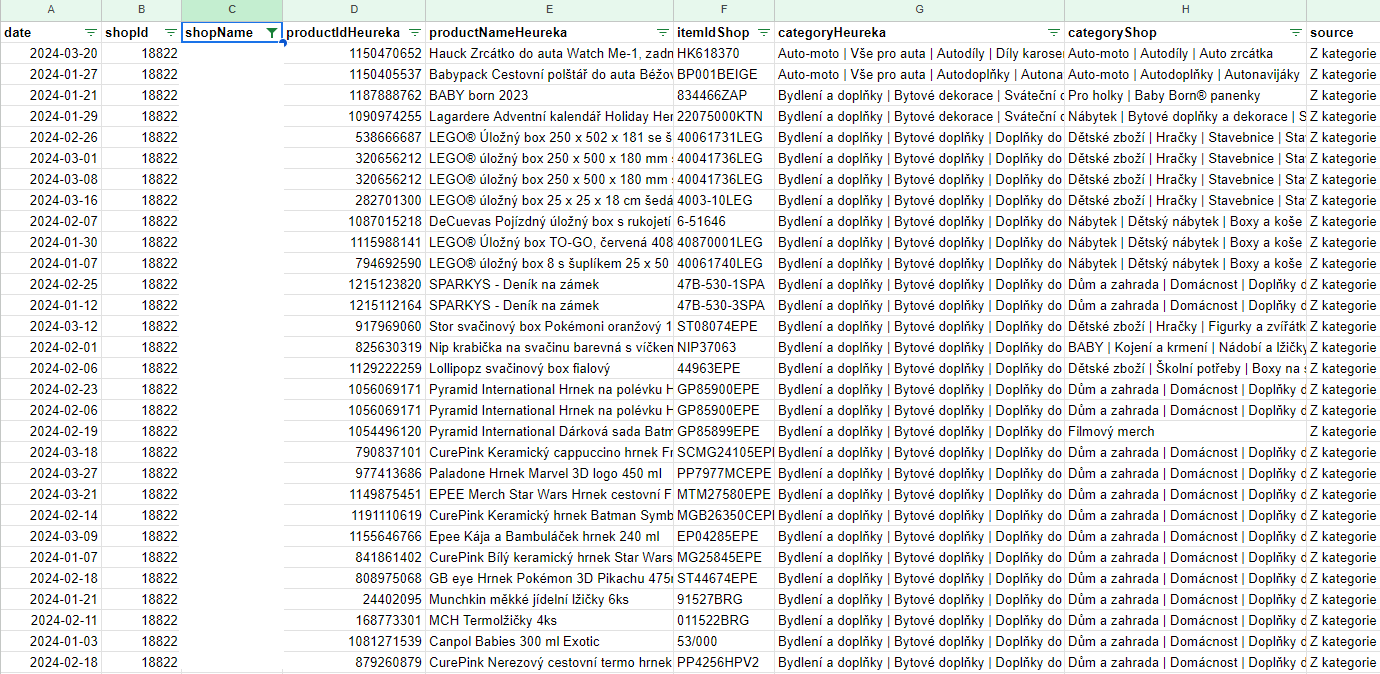Select the "Munchkin měkké jídelní lžičky 6ks" cell
The width and height of the screenshot is (1380, 674).
pyautogui.click(x=550, y=600)
